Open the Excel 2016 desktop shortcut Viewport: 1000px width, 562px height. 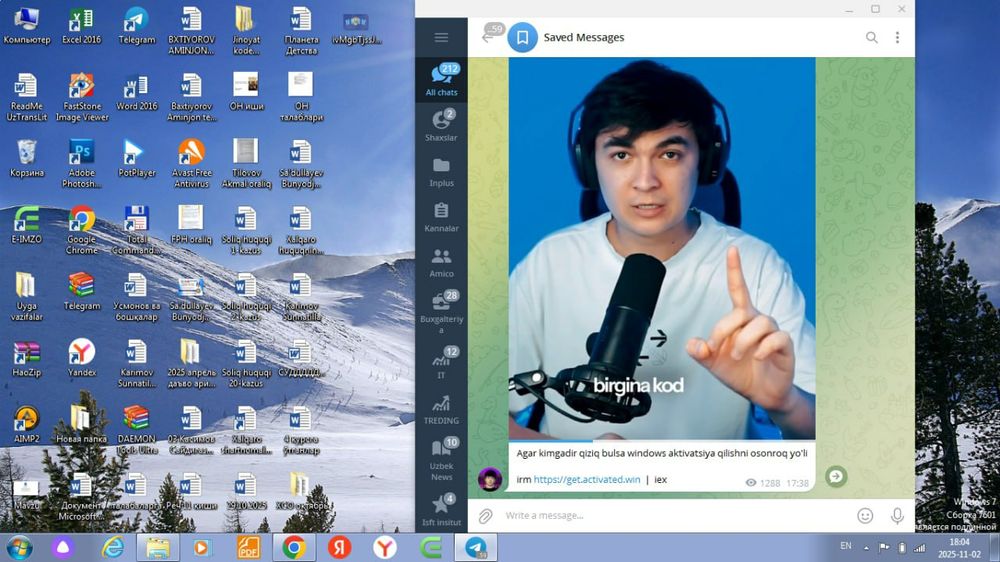pos(82,27)
